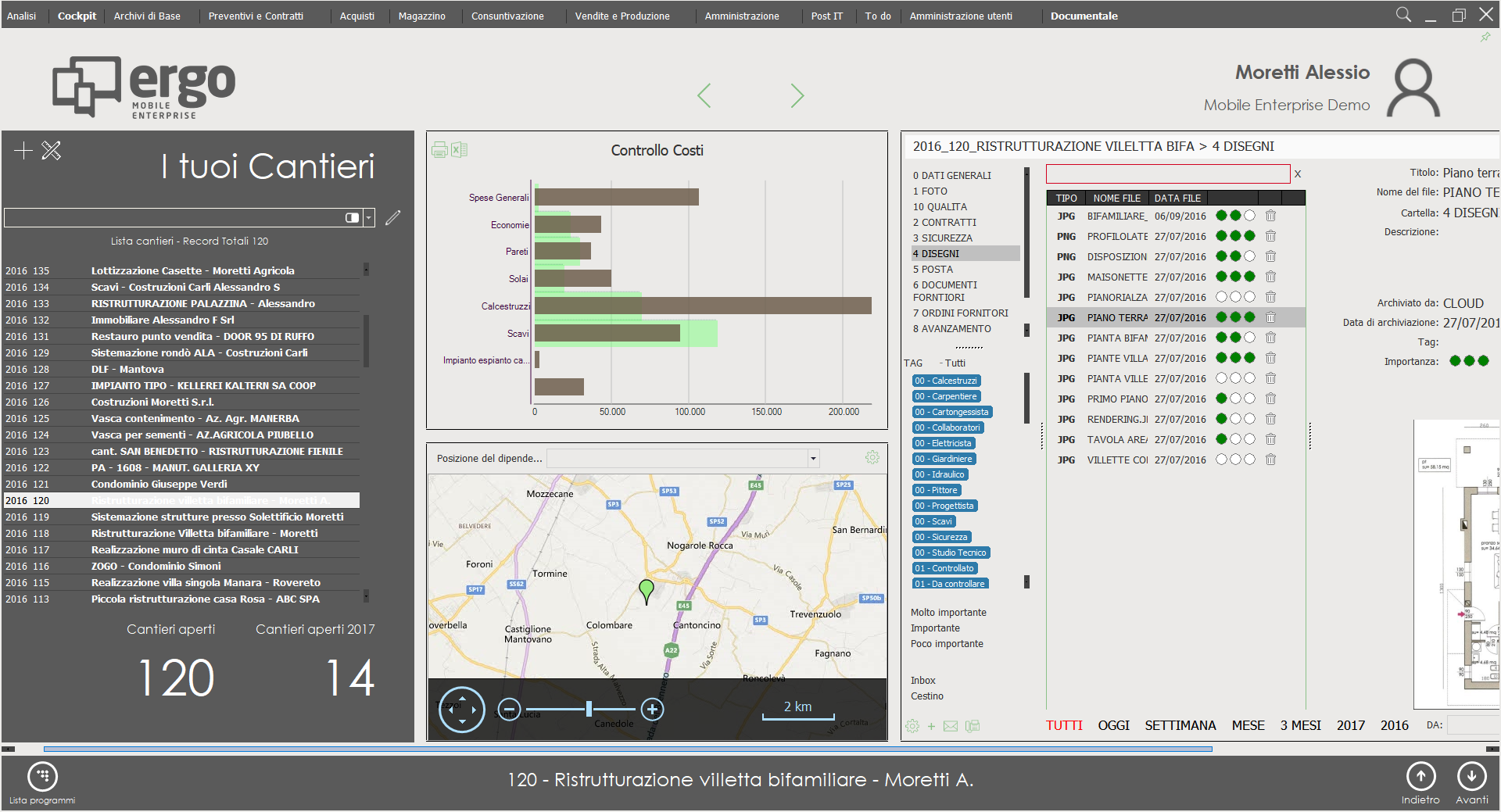Set importance dots for VILLETTE COI file
This screenshot has height=812, width=1501.
coord(1235,460)
